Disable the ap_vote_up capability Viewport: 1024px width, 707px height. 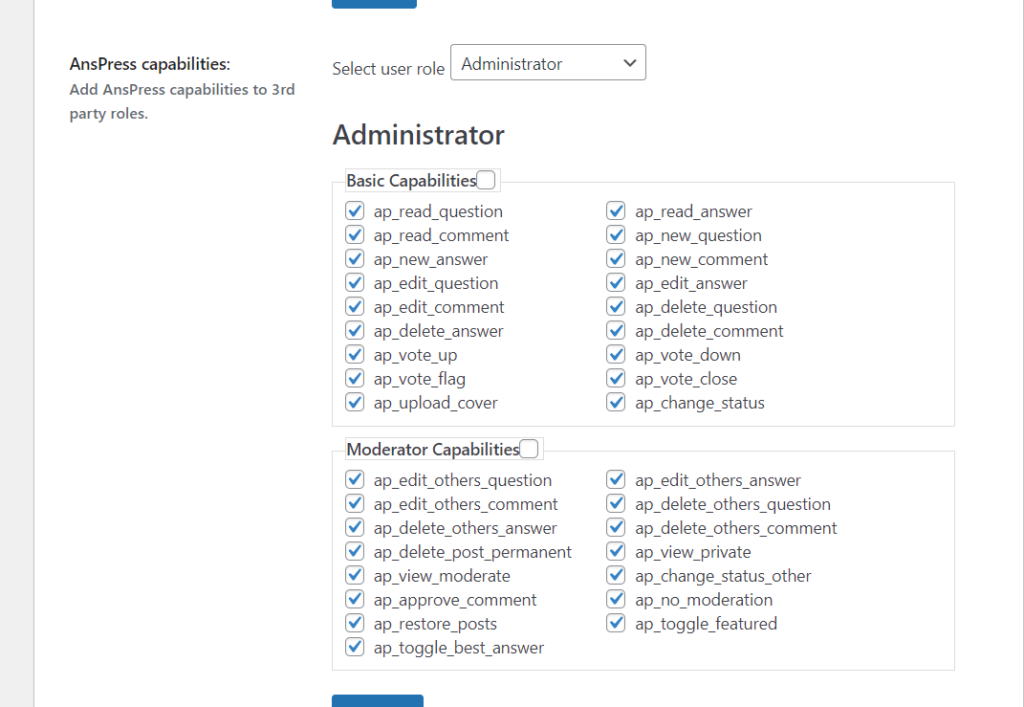click(355, 355)
